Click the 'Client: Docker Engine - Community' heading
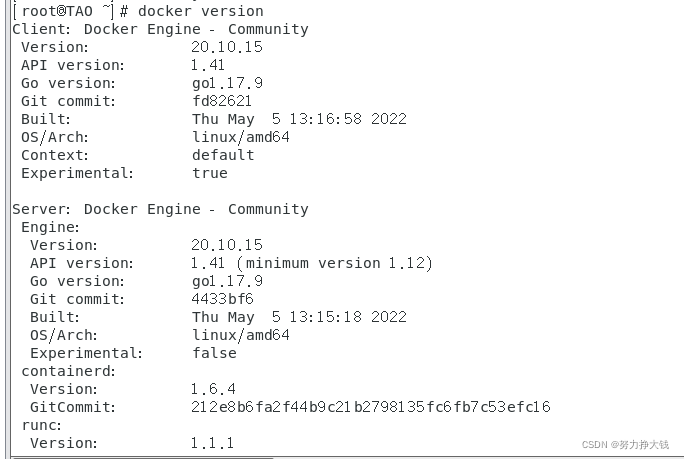This screenshot has height=459, width=684. (160, 29)
